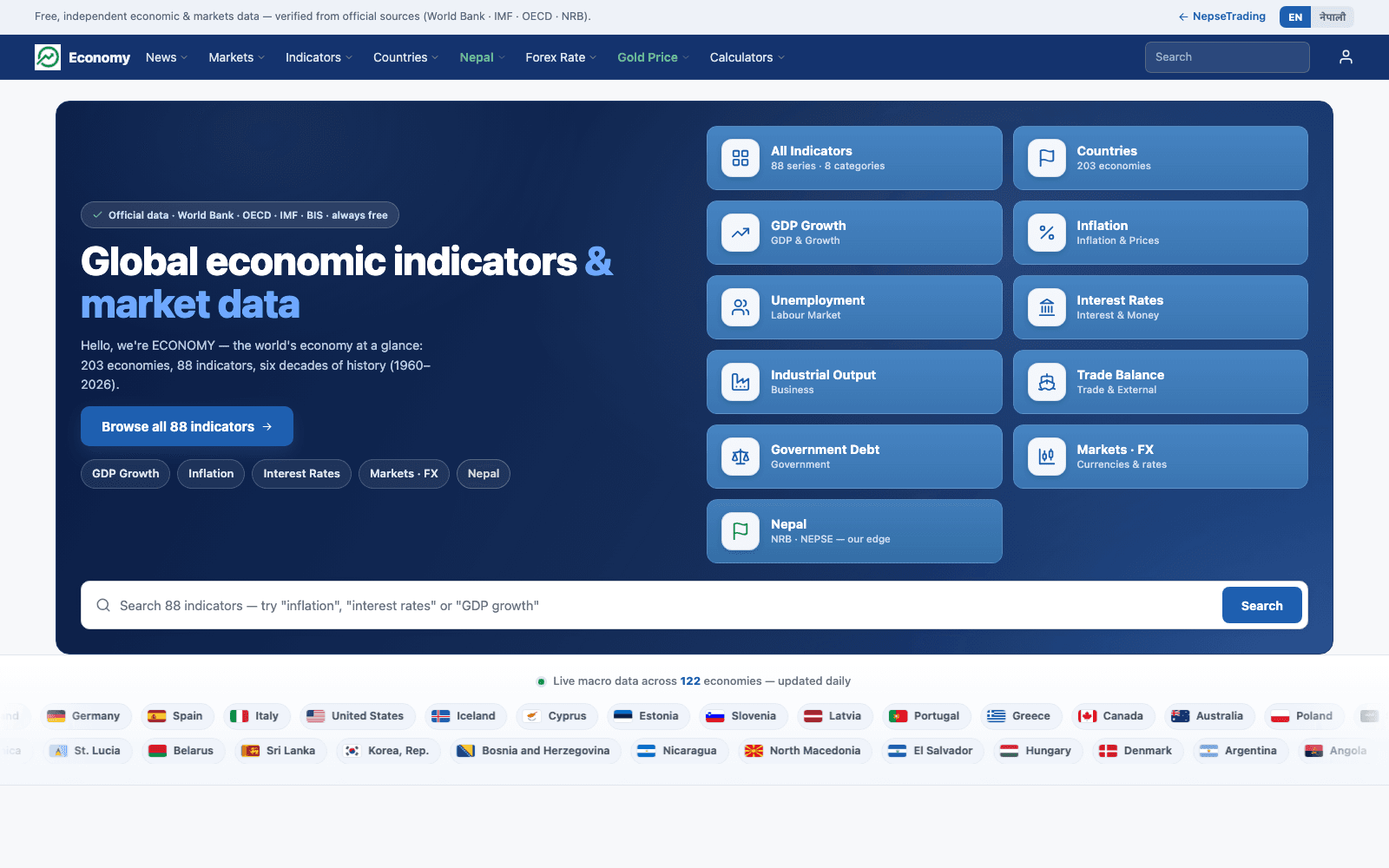Switch language to EN
Viewport: 1389px width, 868px height.
click(1295, 16)
